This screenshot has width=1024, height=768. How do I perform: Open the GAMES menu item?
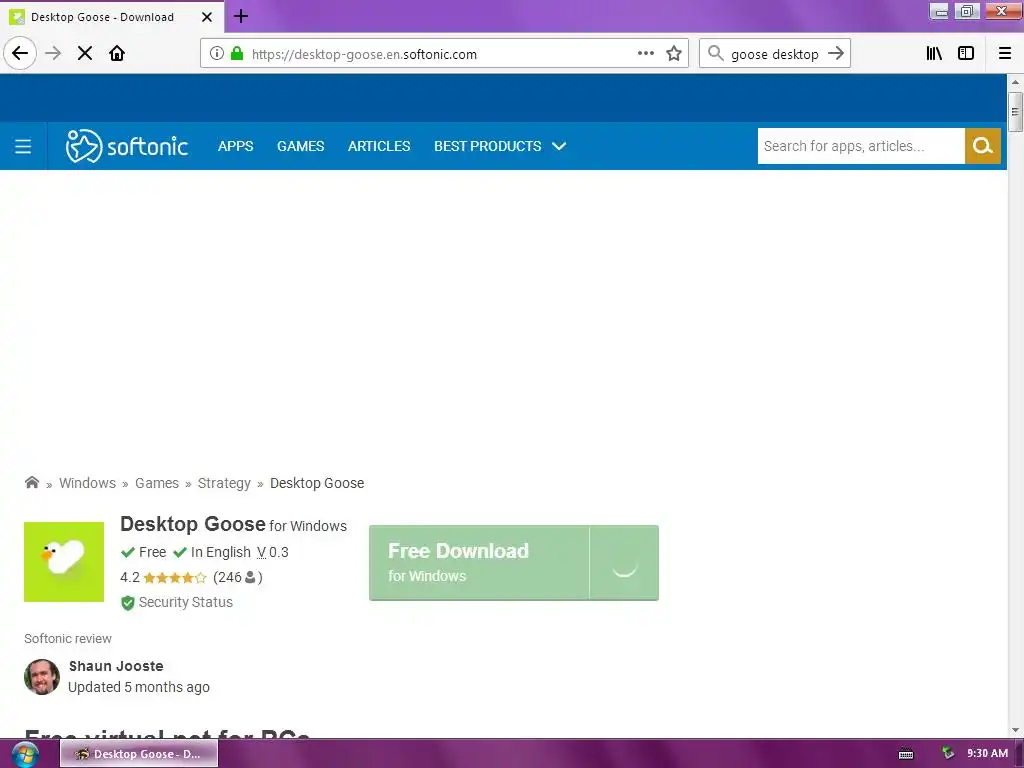tap(300, 146)
